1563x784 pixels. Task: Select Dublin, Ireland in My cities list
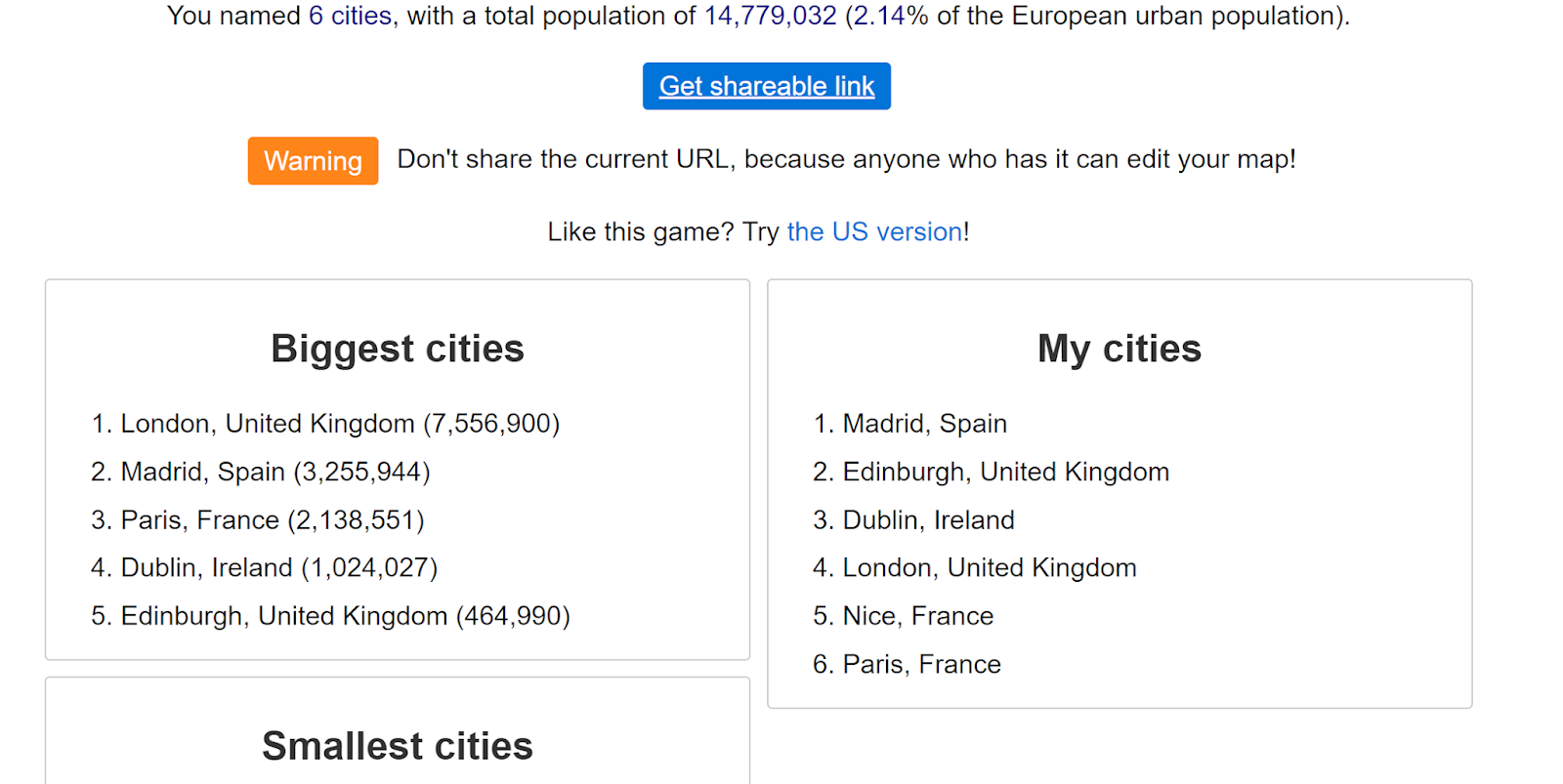[x=928, y=519]
